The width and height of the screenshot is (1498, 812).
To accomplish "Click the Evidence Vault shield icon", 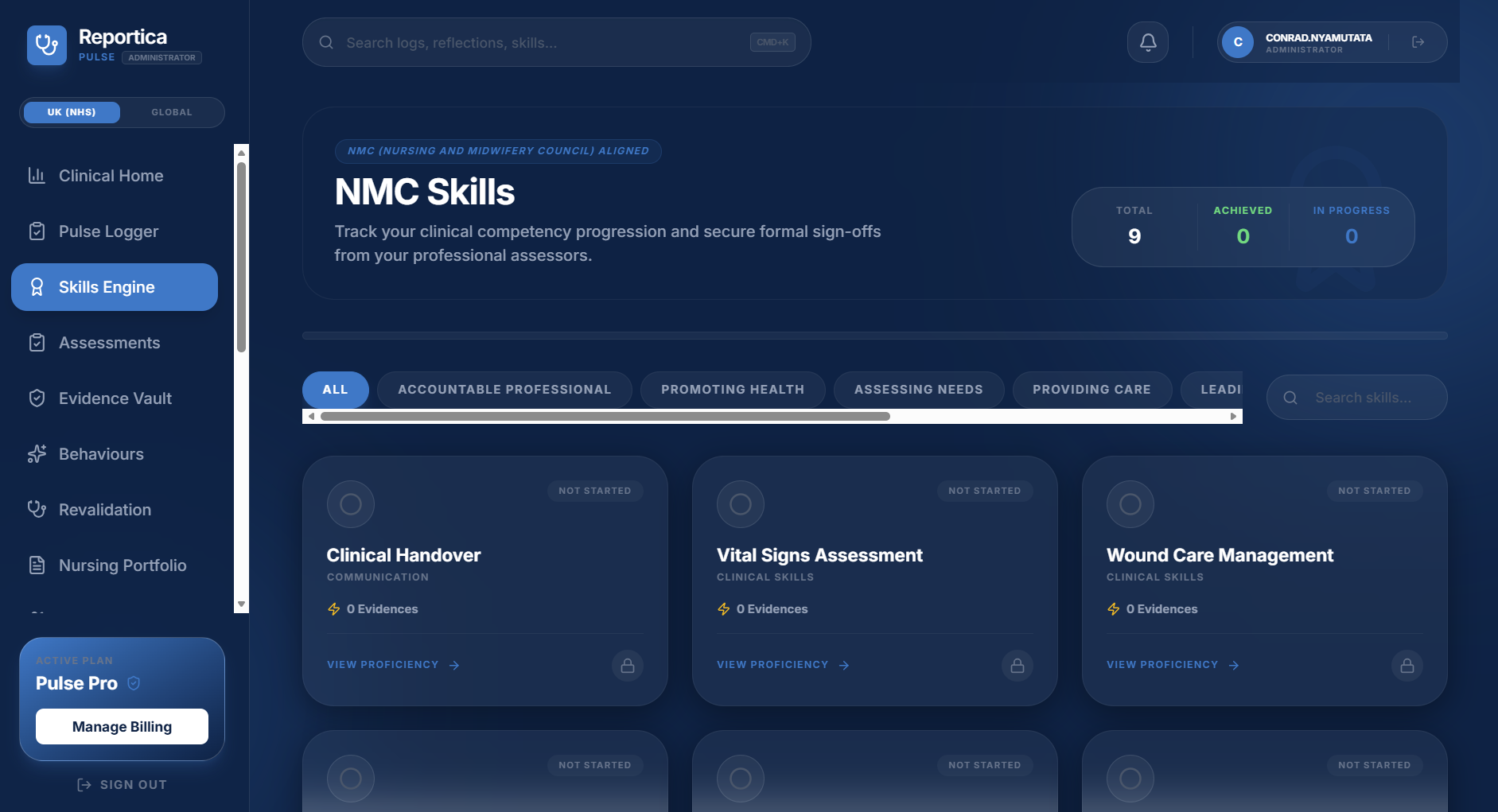I will pyautogui.click(x=37, y=398).
